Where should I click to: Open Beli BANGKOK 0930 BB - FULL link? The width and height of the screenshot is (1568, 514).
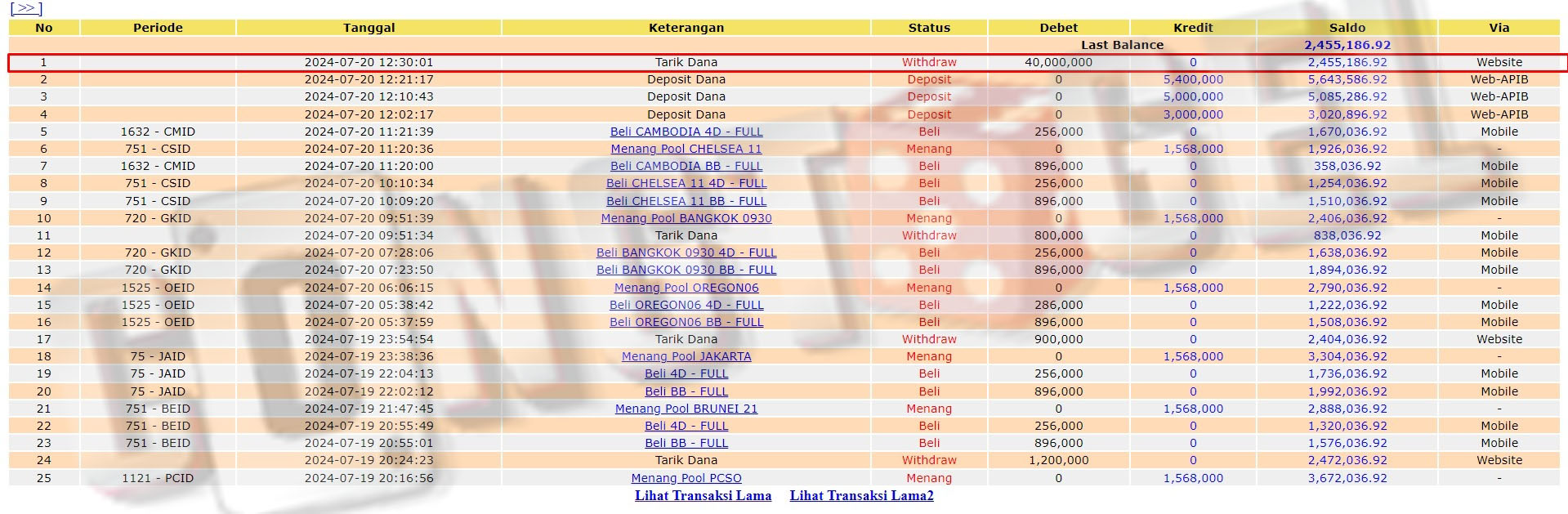click(686, 270)
